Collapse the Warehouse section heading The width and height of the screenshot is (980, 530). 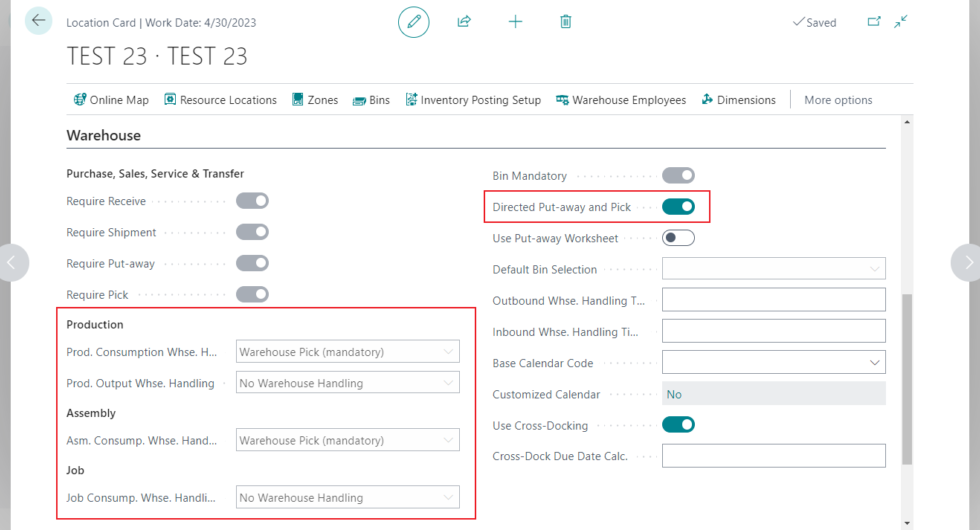point(104,136)
